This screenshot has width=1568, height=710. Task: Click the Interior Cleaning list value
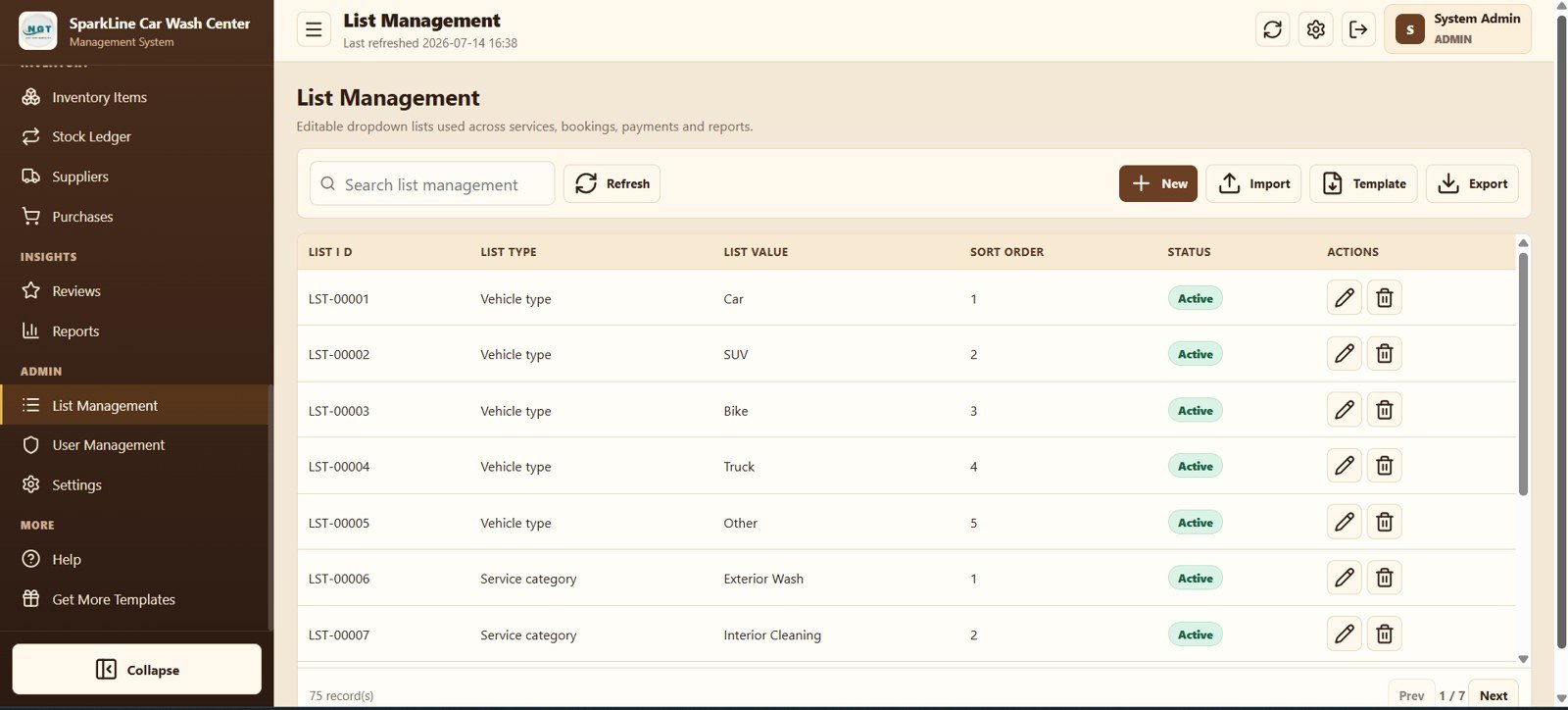pos(772,634)
